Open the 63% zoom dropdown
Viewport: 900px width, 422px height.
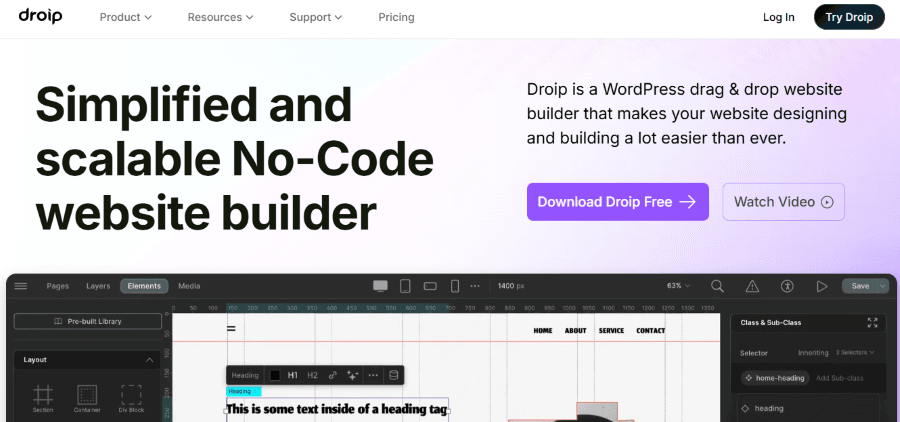(678, 286)
